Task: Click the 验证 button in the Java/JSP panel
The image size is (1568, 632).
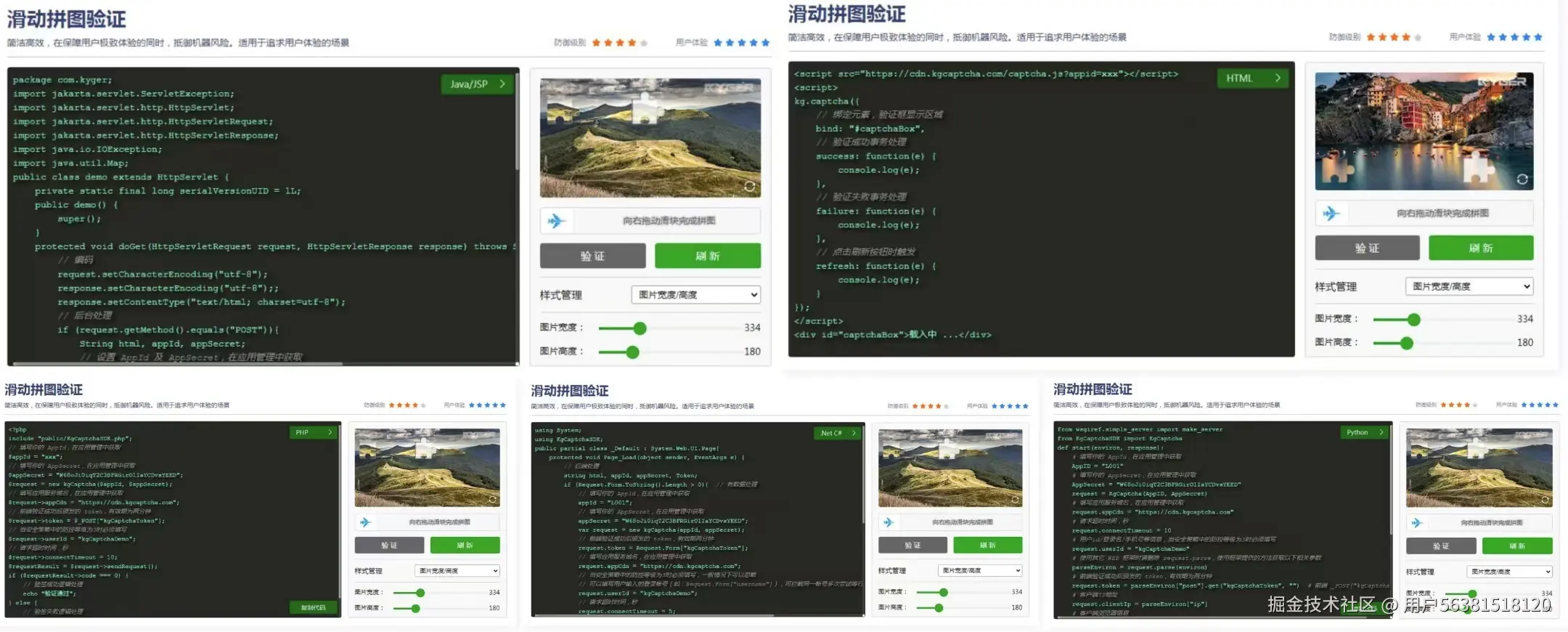Action: point(592,256)
